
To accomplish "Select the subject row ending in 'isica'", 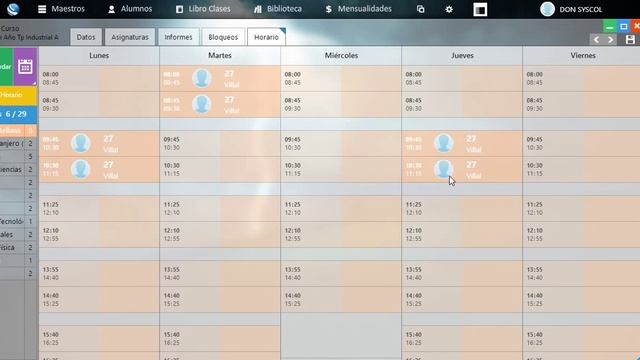I will (18, 247).
